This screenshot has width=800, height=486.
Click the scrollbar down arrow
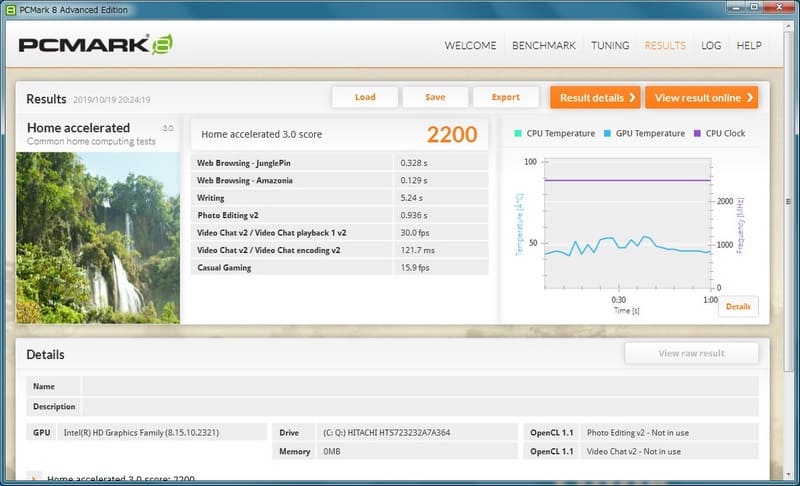click(788, 474)
